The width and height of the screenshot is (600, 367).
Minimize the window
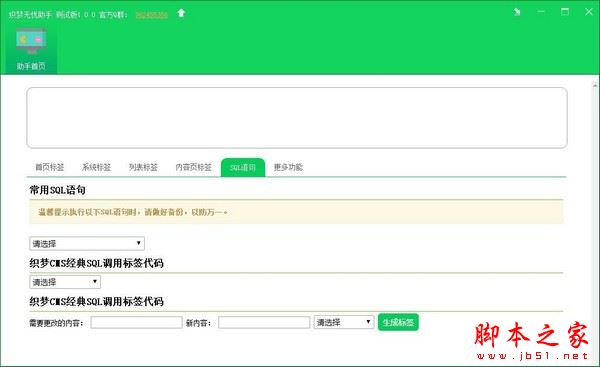tap(541, 12)
